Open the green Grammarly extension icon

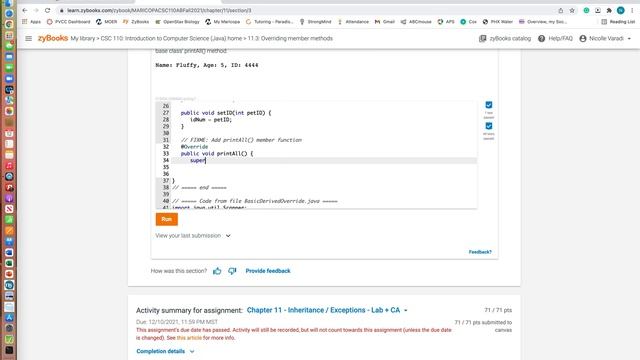pyautogui.click(x=586, y=10)
